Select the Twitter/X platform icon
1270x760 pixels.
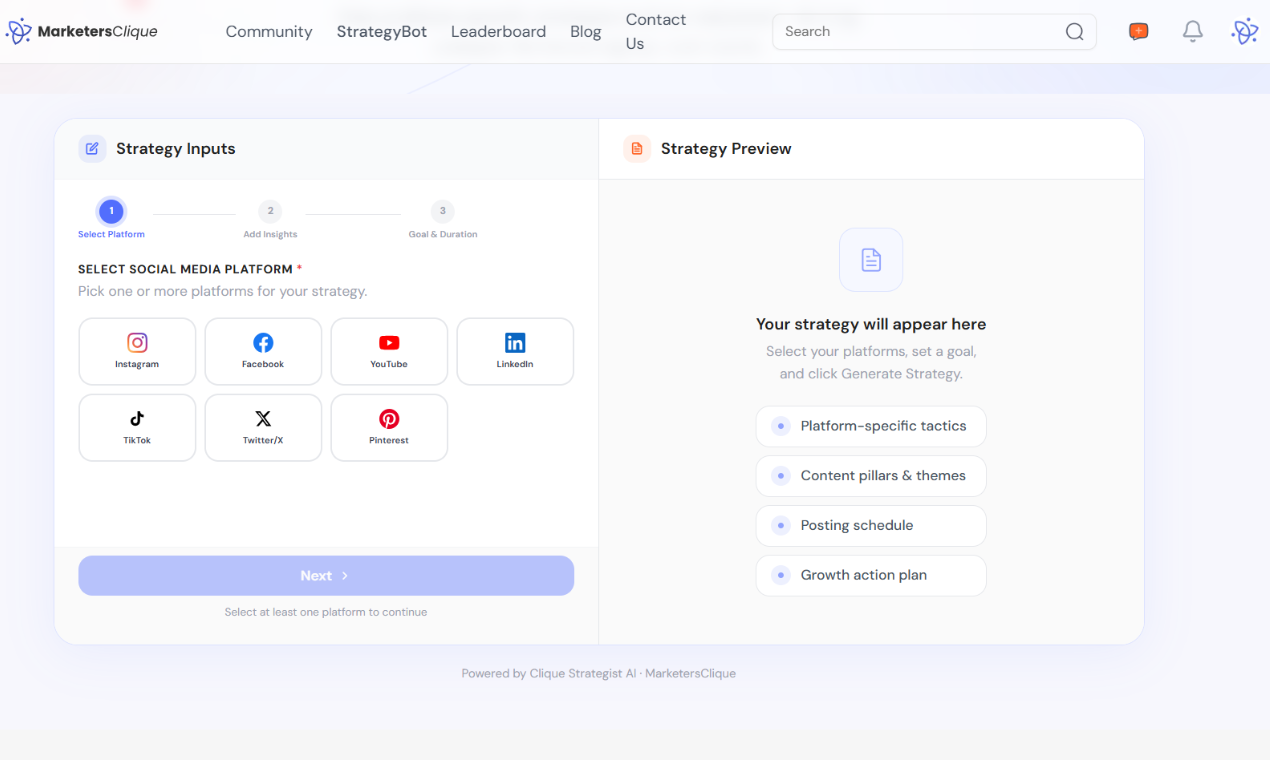coord(263,427)
